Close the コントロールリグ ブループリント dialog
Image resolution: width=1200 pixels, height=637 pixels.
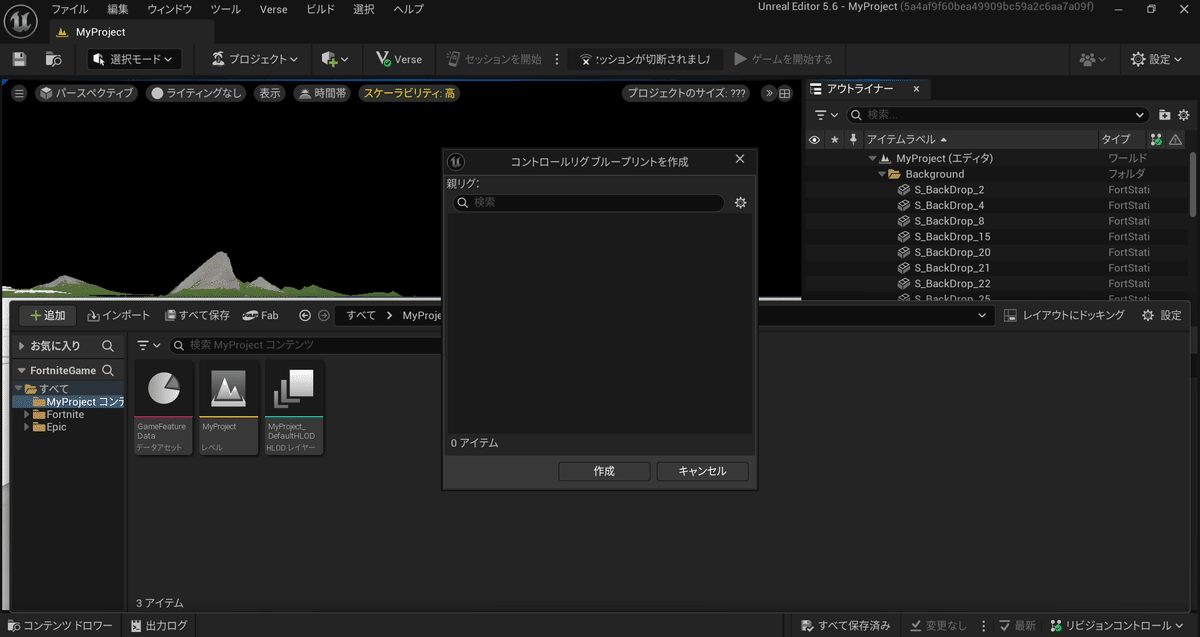coord(740,159)
